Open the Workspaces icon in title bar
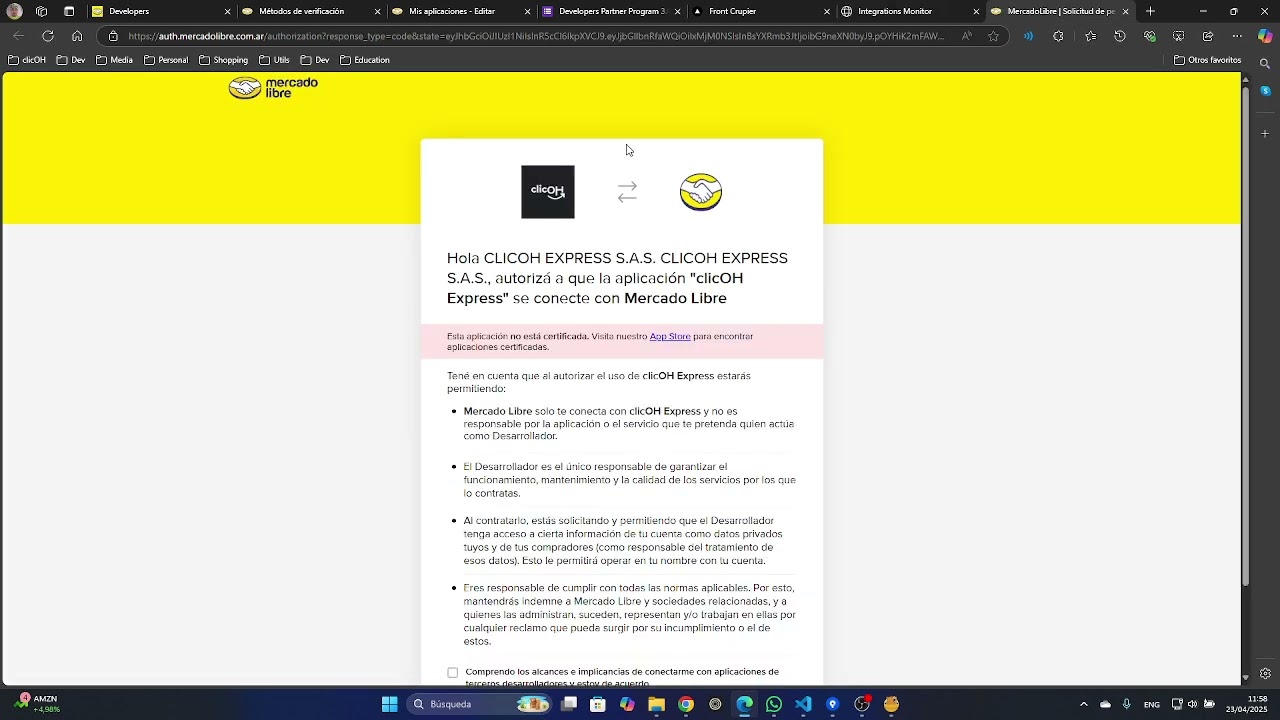This screenshot has width=1280, height=720. tap(41, 12)
